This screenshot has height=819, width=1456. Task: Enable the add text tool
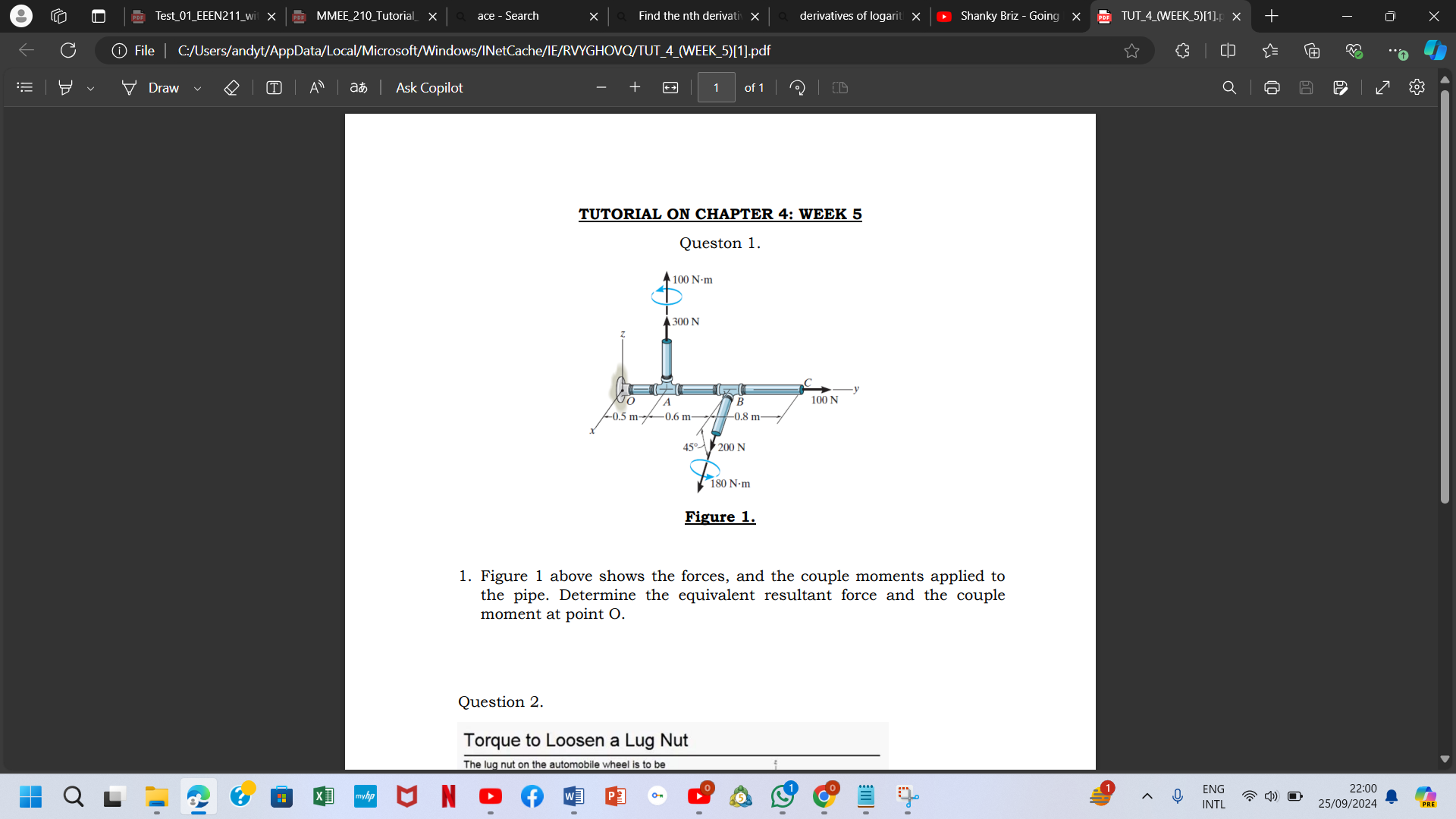click(x=274, y=87)
